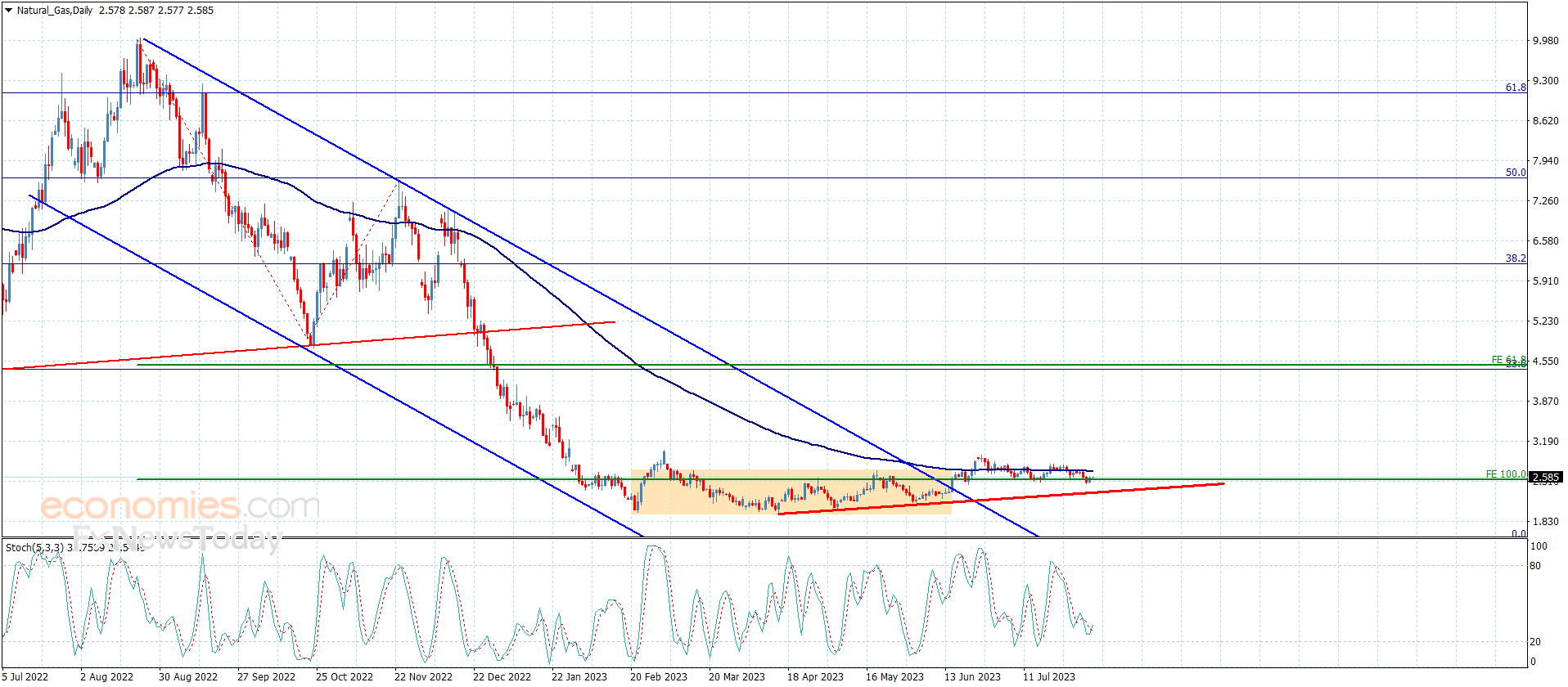Click the 80 level on stochastic scale
Image resolution: width=1568 pixels, height=687 pixels.
pyautogui.click(x=1535, y=566)
